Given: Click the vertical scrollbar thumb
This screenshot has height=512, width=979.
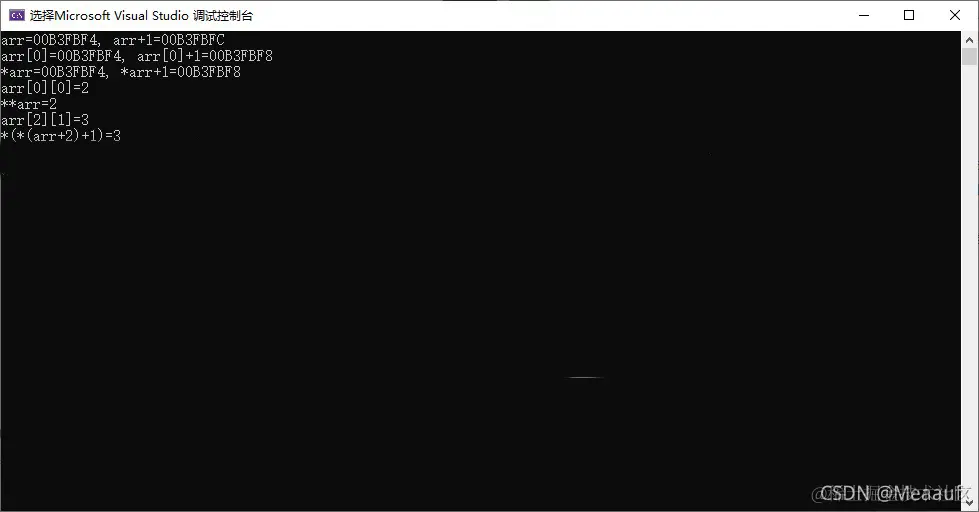Looking at the screenshot, I should click(x=969, y=56).
